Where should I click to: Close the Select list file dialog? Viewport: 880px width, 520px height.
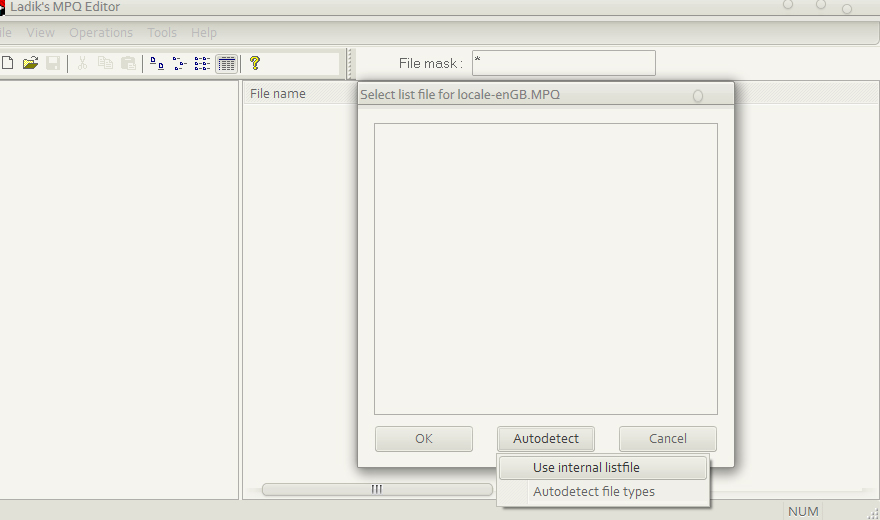[x=698, y=96]
